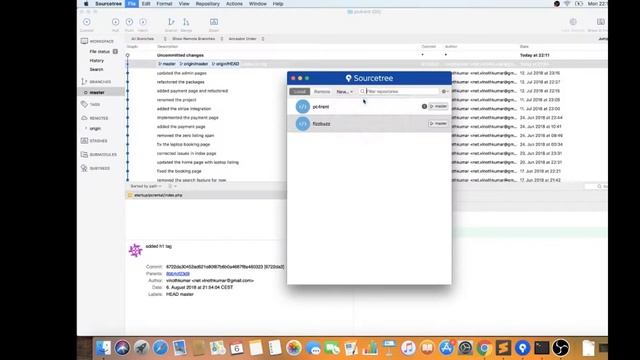The height and width of the screenshot is (360, 640).
Task: Open the All Branches dropdown
Action: pos(148,39)
